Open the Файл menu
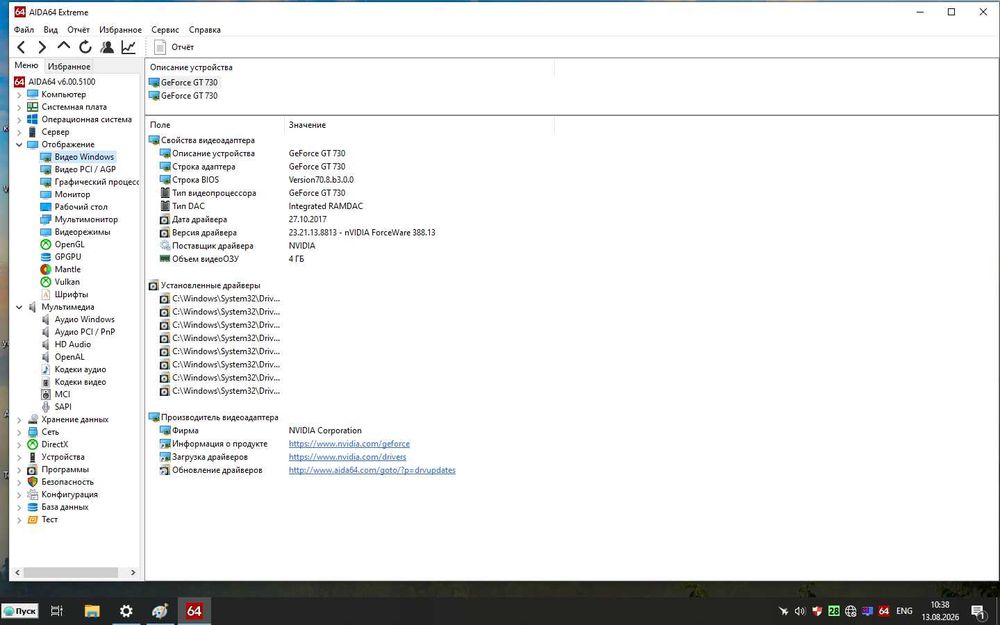This screenshot has height=625, width=1000. coord(24,29)
